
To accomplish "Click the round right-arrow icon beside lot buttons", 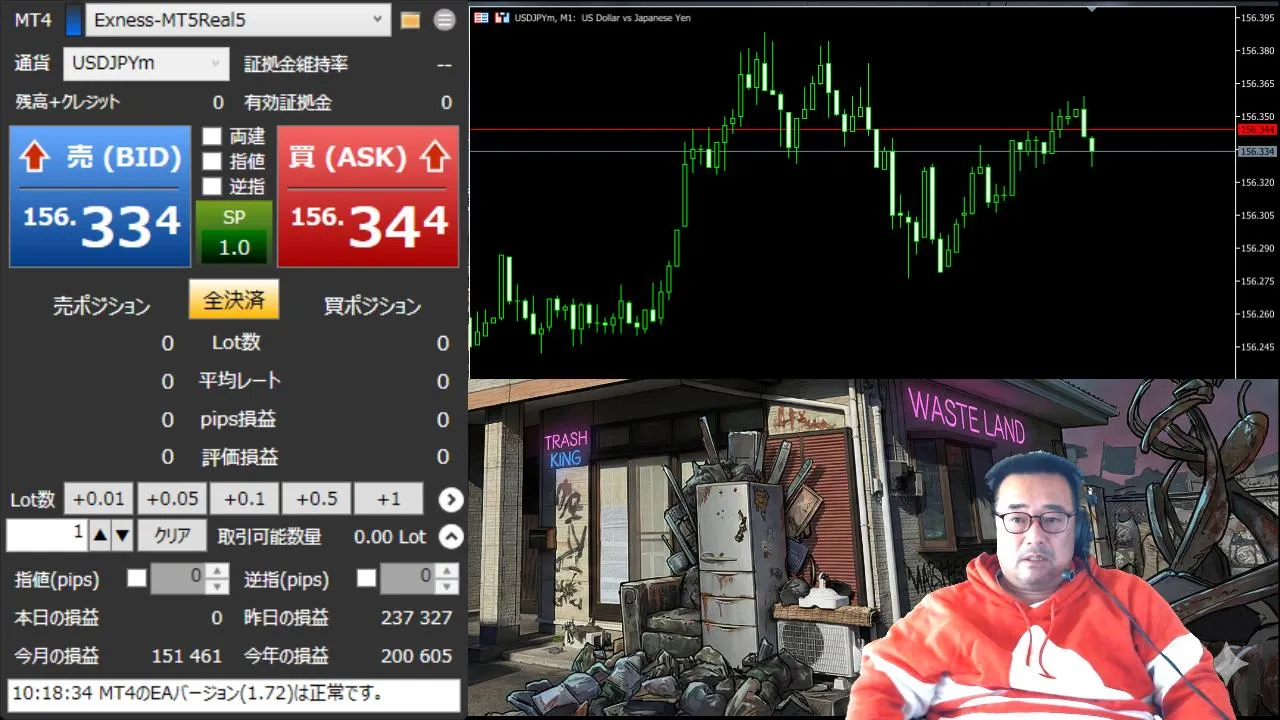I will click(451, 499).
